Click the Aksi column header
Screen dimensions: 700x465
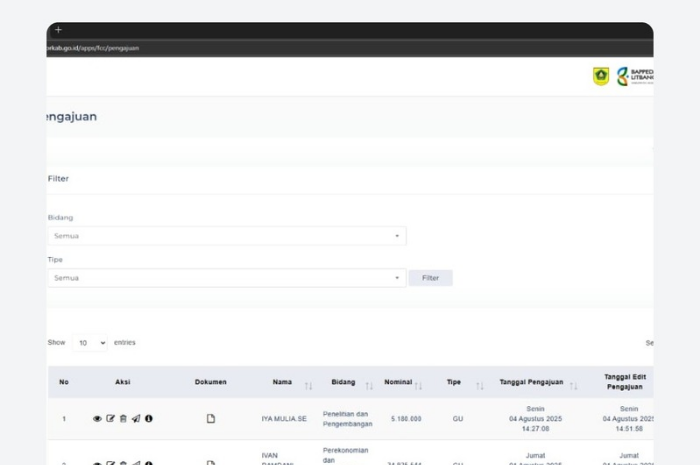pyautogui.click(x=123, y=382)
